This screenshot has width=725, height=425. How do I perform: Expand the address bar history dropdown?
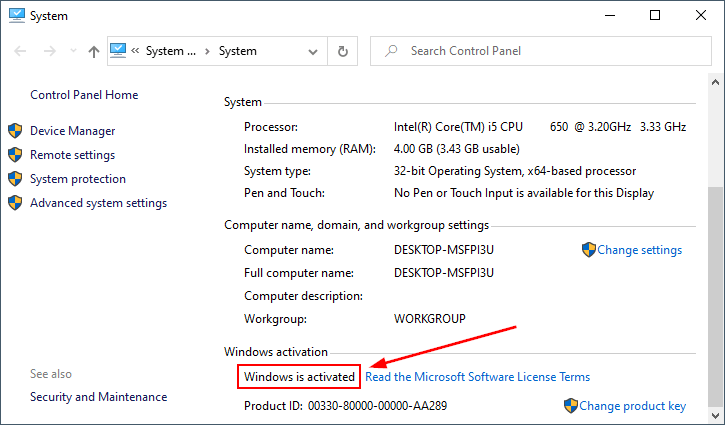tap(314, 51)
